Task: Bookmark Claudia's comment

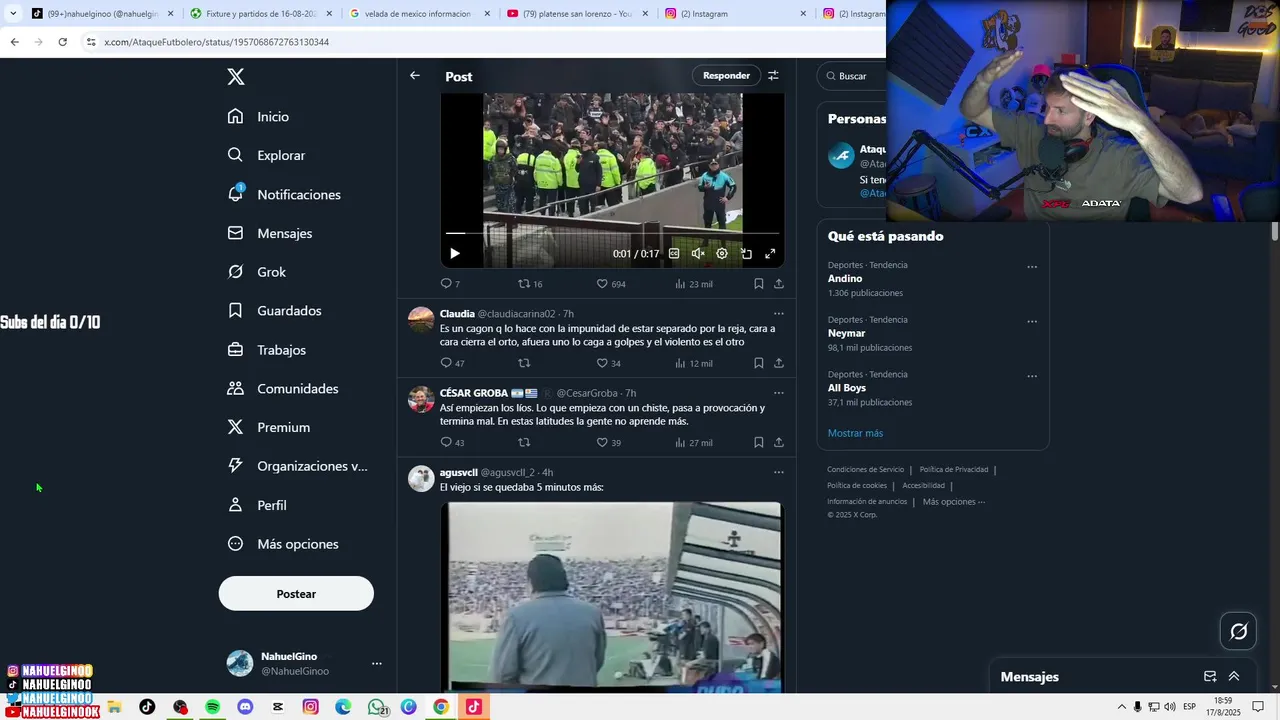Action: 759,363
